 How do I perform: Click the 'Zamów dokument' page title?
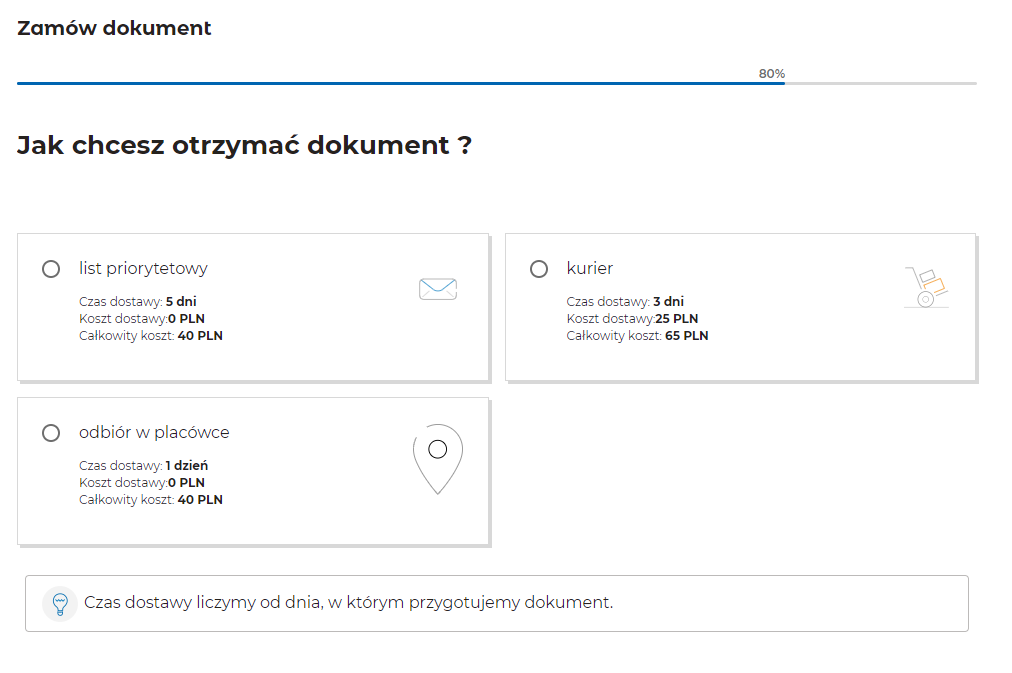pyautogui.click(x=114, y=28)
